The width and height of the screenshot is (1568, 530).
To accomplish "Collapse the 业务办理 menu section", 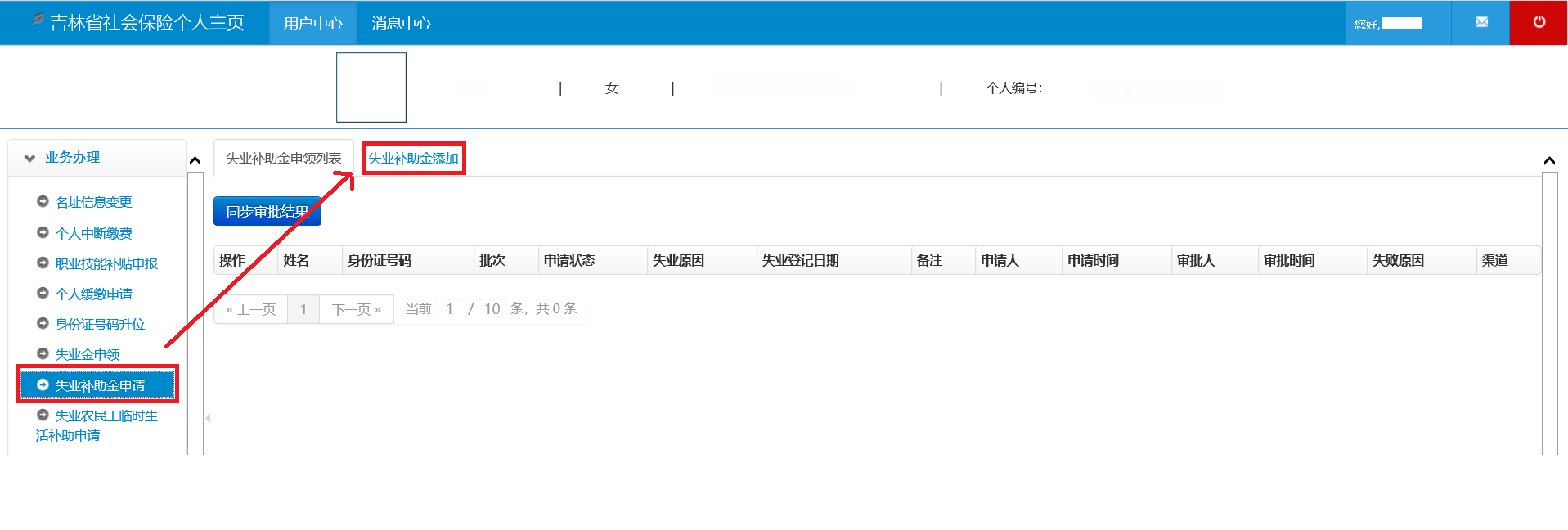I will pyautogui.click(x=30, y=158).
